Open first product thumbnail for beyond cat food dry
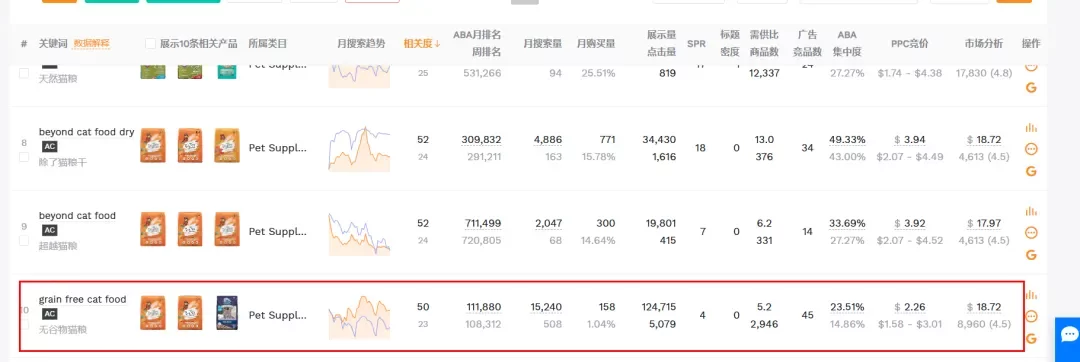Viewport: 1080px width, 362px height. pos(153,145)
